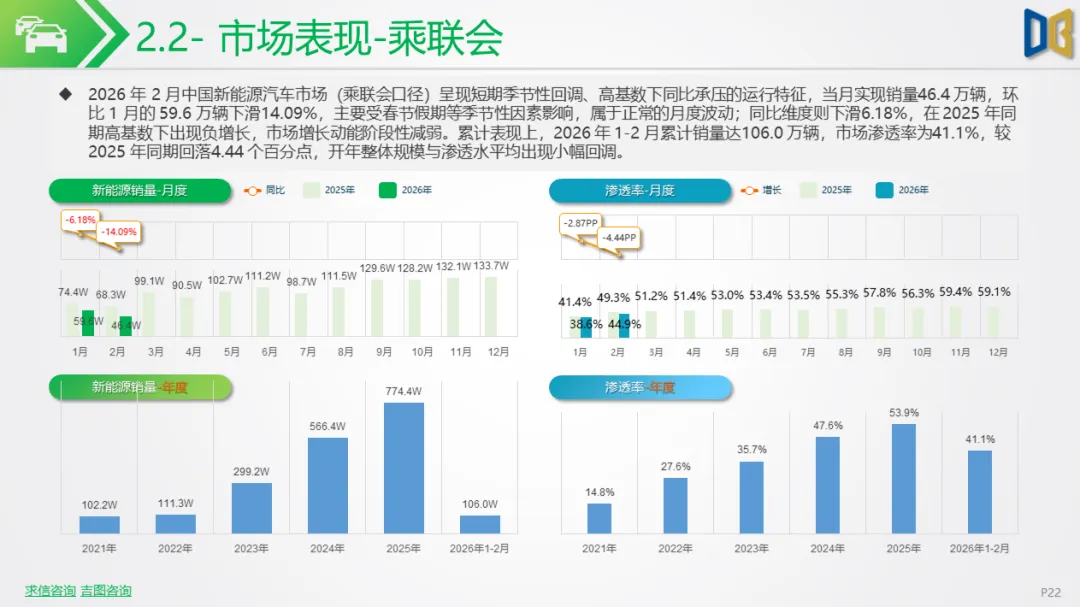Viewport: 1080px width, 607px height.
Task: Click the diamond bullet before the summary paragraph
Action: click(68, 92)
